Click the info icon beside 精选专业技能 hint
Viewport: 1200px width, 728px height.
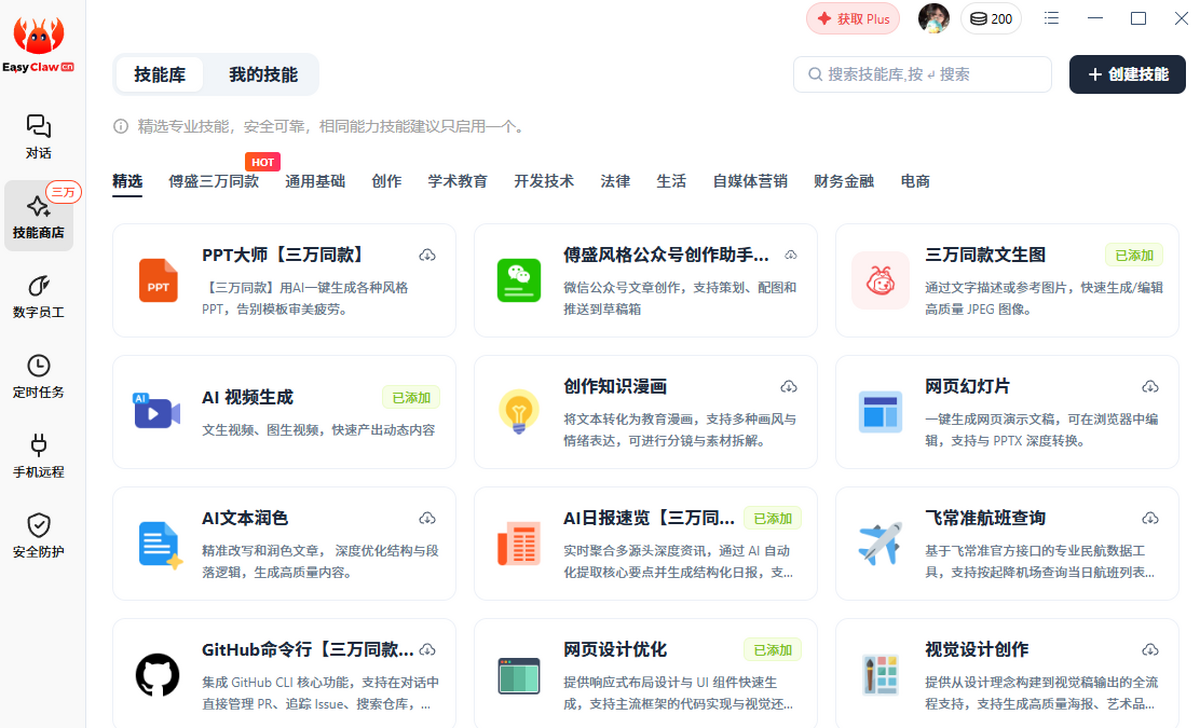click(120, 127)
